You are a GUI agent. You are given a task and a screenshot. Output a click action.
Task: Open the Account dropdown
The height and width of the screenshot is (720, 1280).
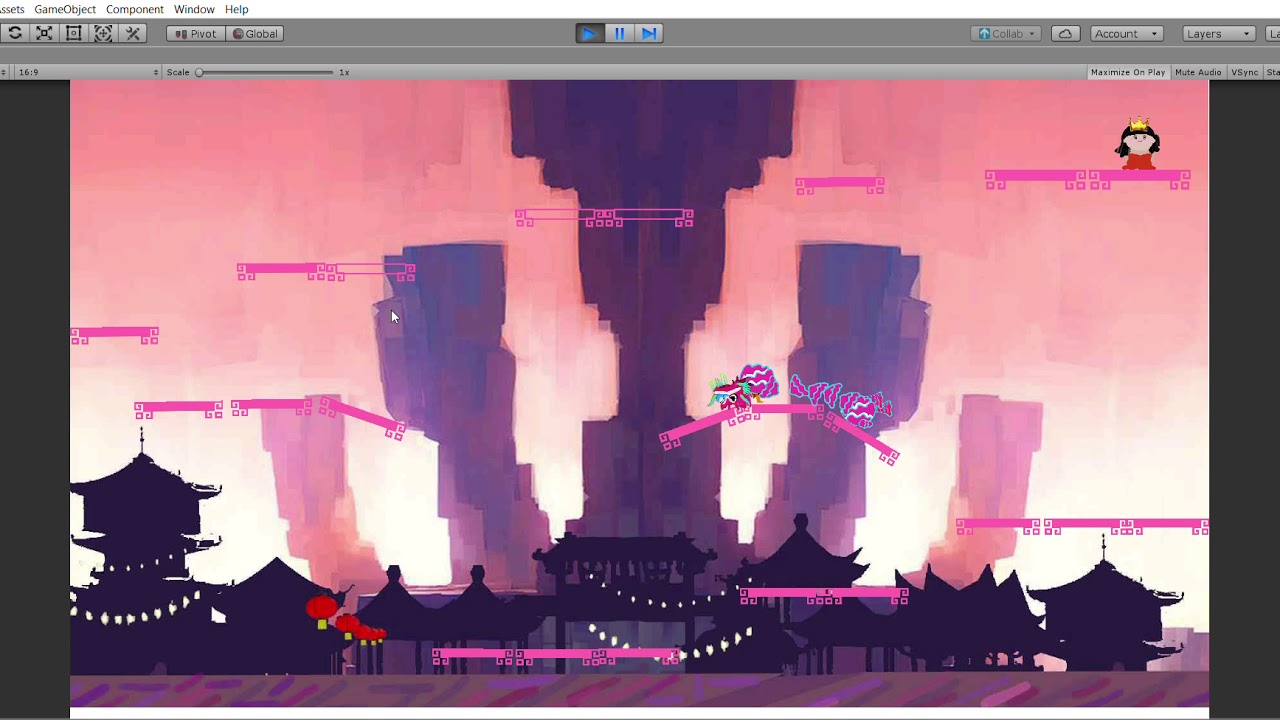1126,33
